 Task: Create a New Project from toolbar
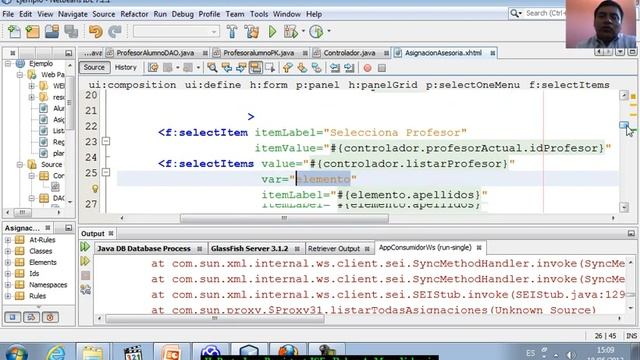point(33,31)
